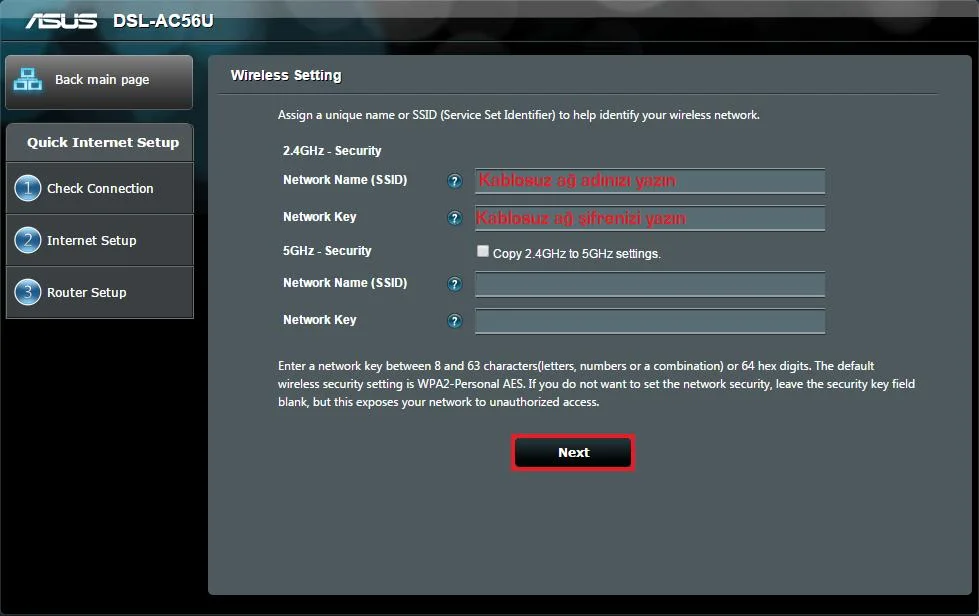Open help for the 5GHz Network Key
This screenshot has height=616, width=979.
click(x=455, y=321)
